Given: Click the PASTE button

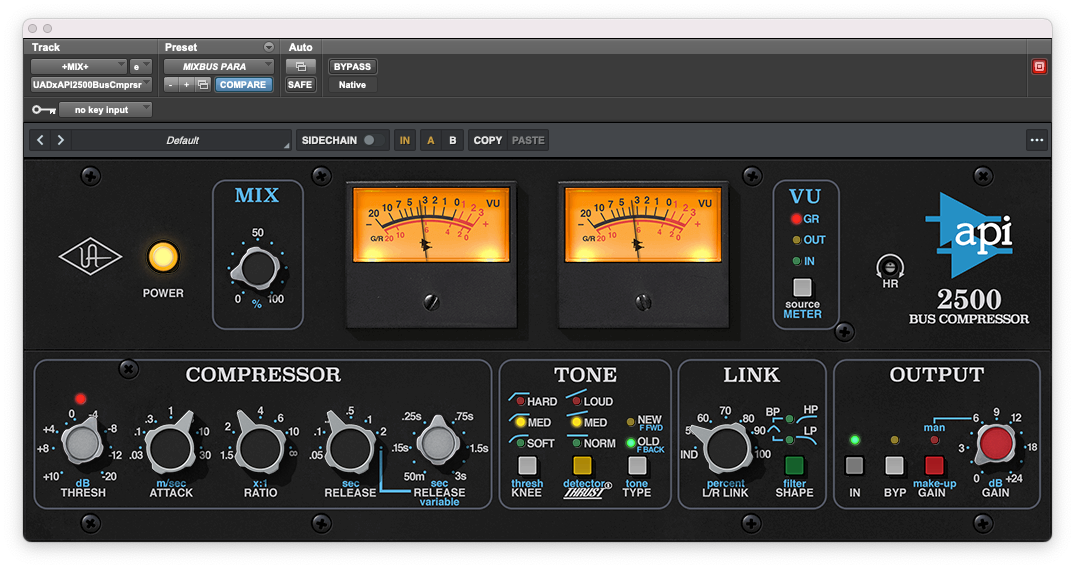Looking at the screenshot, I should (528, 141).
